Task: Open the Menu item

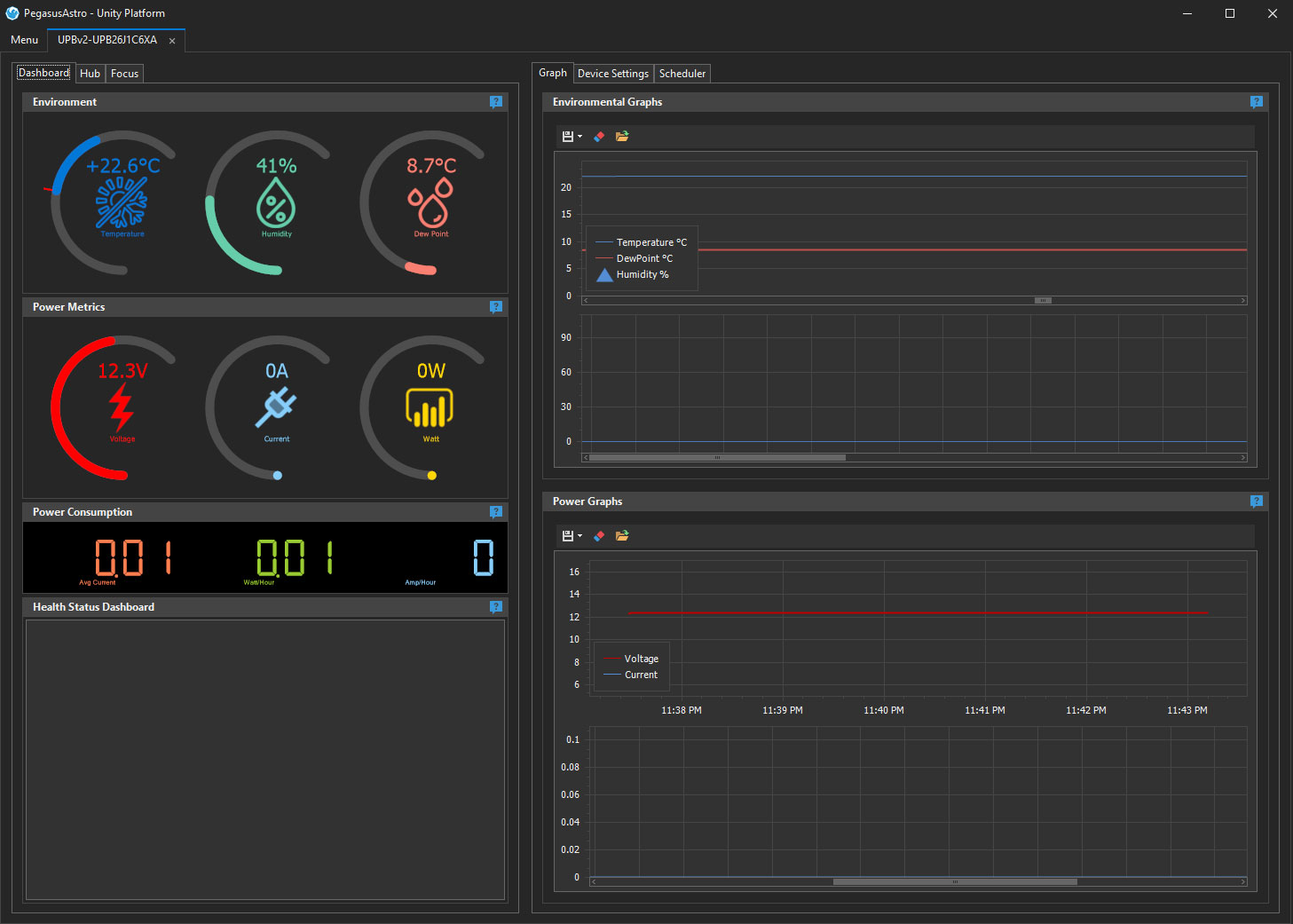Action: pos(24,40)
